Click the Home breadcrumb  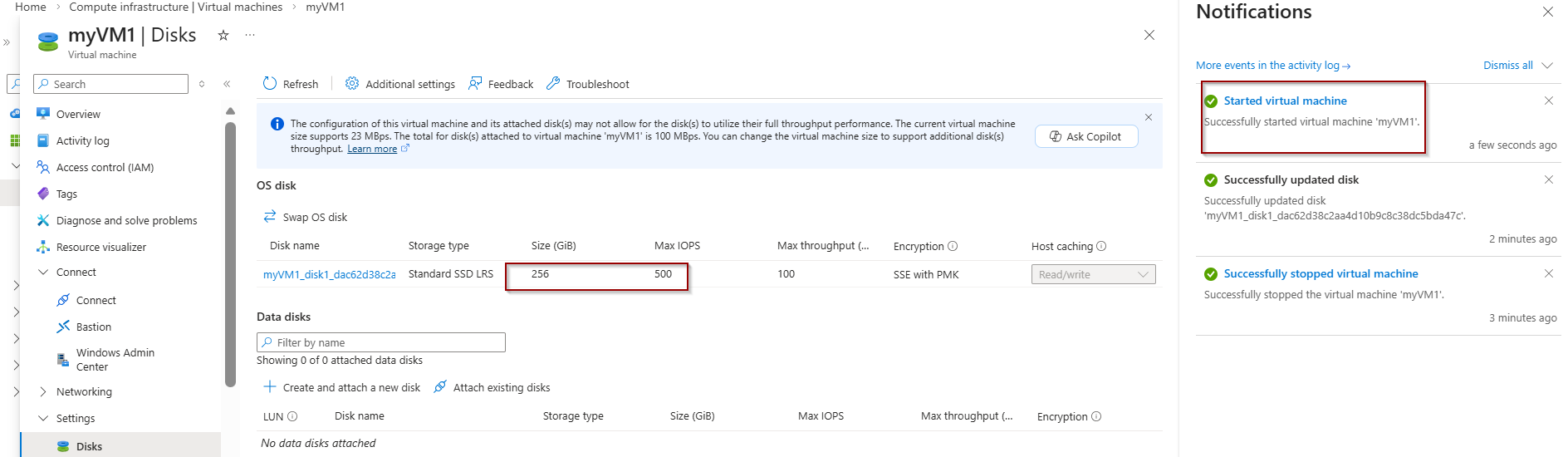31,7
